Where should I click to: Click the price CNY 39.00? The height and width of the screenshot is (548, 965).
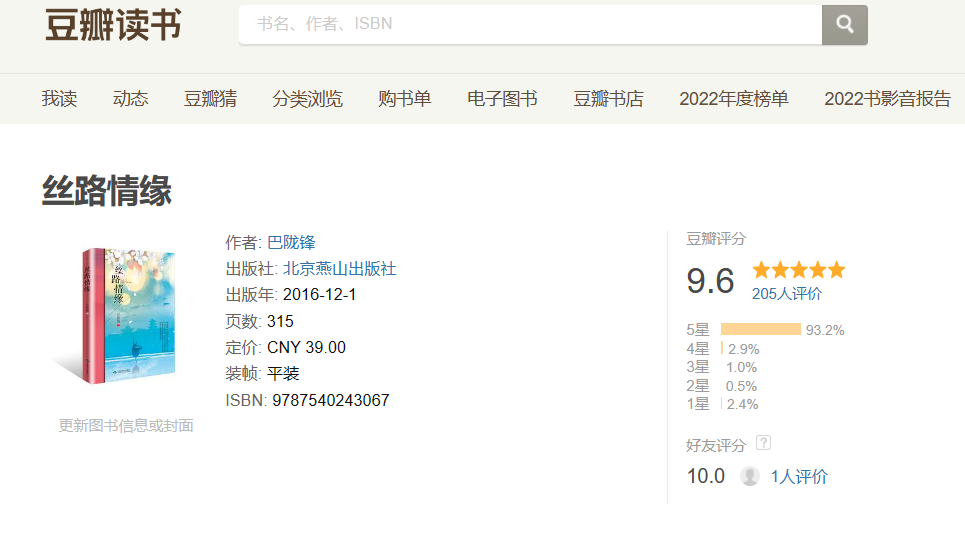point(306,347)
